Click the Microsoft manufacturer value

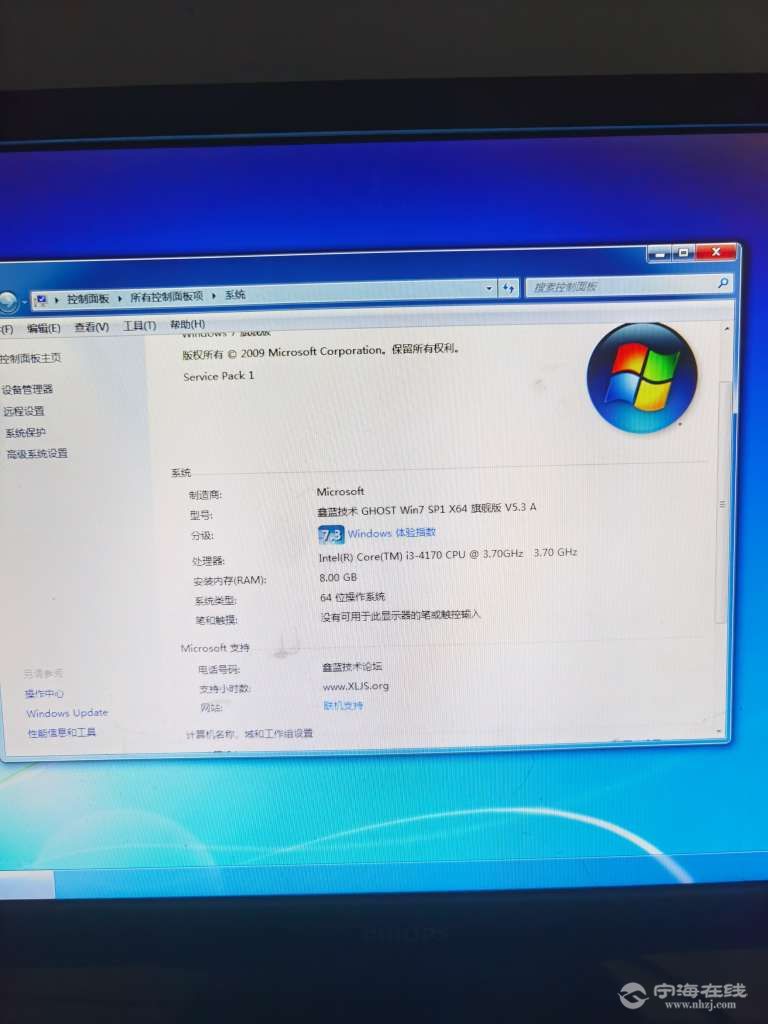[x=340, y=491]
